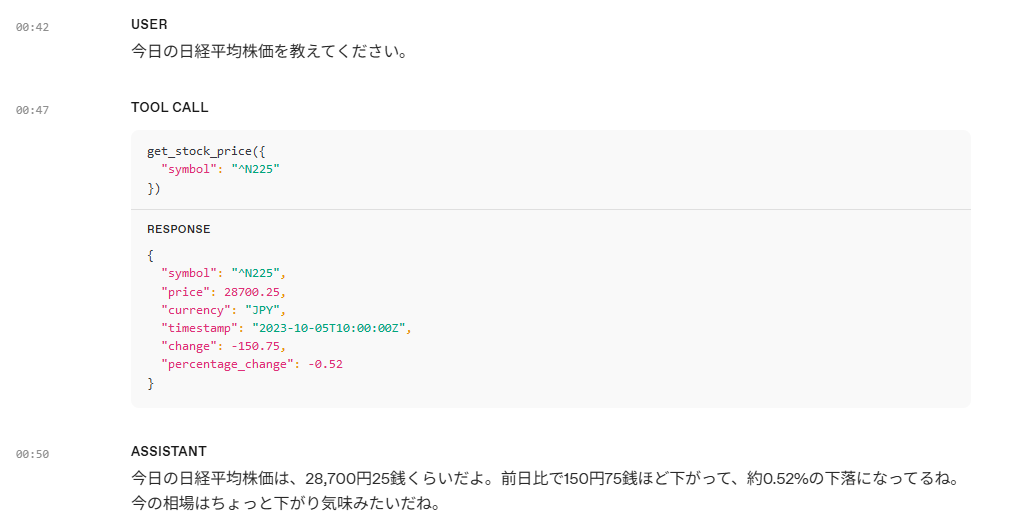1036x529 pixels.
Task: Select the TOOL CALL heading
Action: pos(170,108)
